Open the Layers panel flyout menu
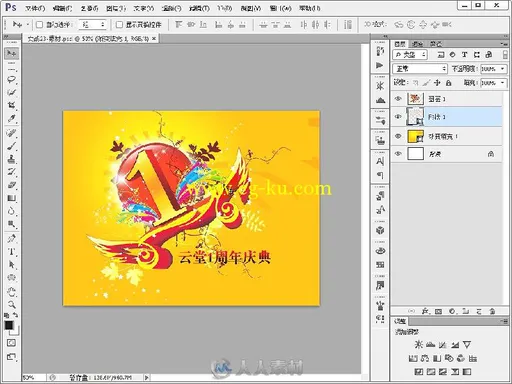 pyautogui.click(x=504, y=44)
